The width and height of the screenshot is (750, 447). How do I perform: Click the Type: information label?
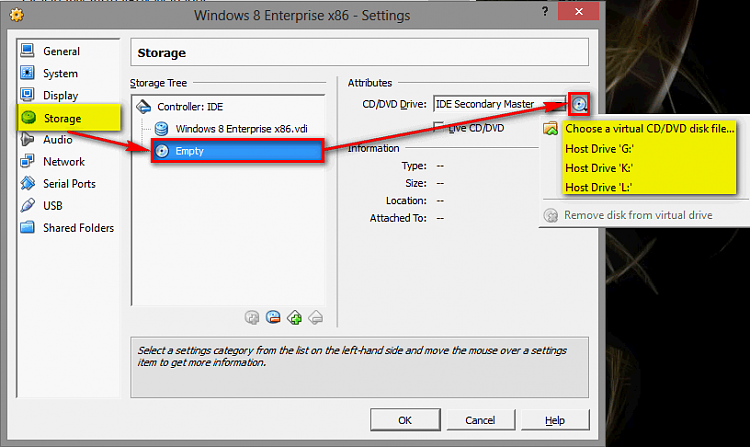click(x=414, y=166)
